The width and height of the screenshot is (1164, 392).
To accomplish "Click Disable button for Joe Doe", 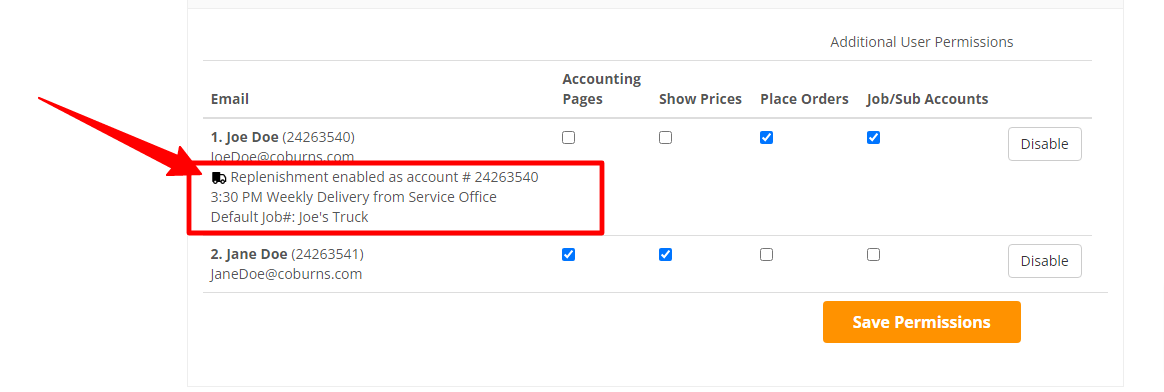I will click(x=1044, y=144).
